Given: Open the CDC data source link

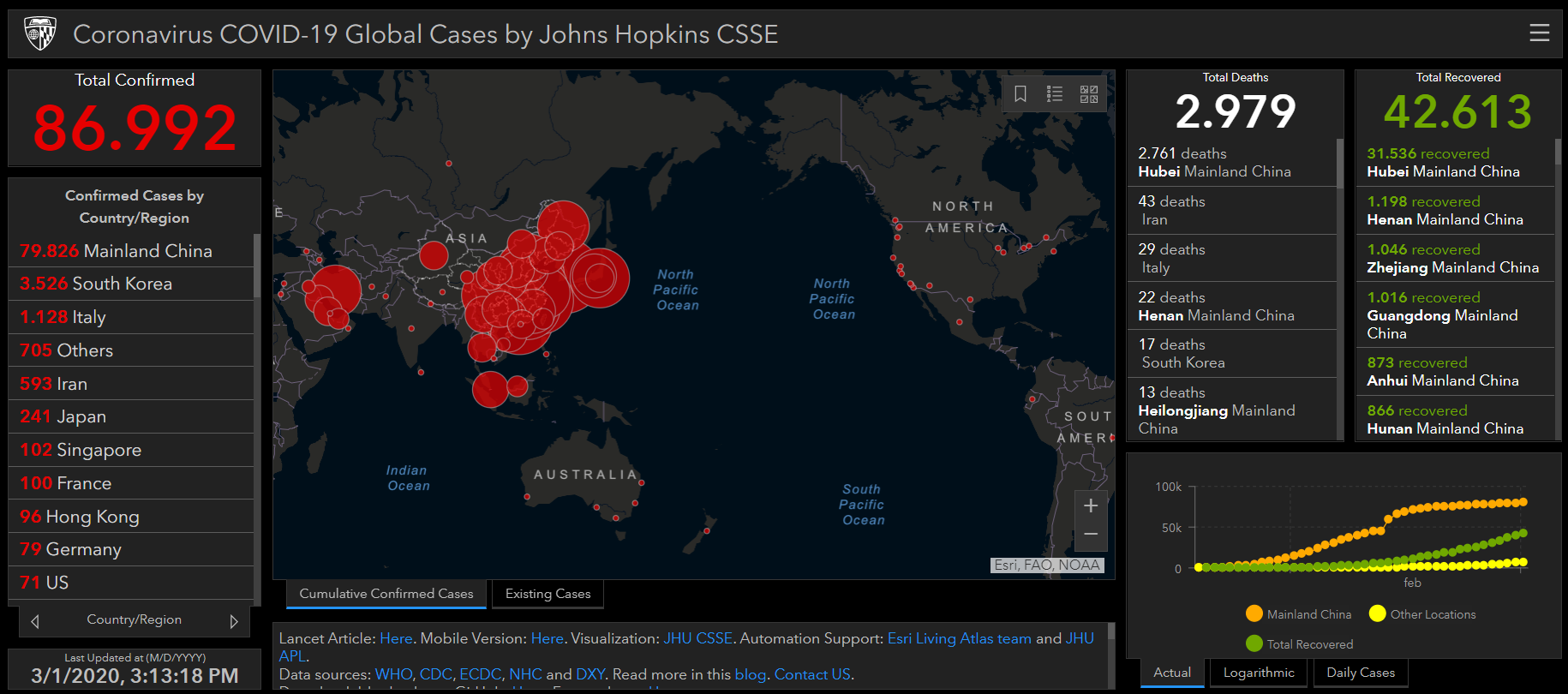Looking at the screenshot, I should [x=436, y=674].
